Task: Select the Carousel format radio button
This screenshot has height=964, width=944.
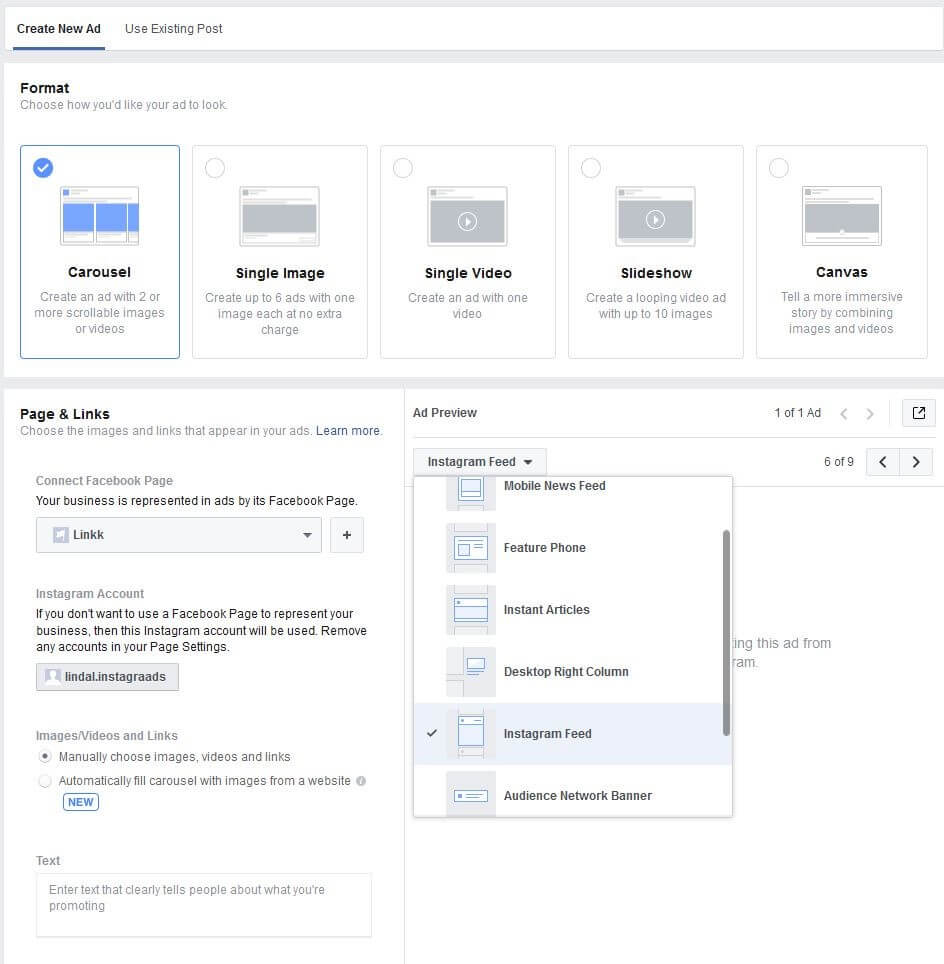Action: [43, 168]
